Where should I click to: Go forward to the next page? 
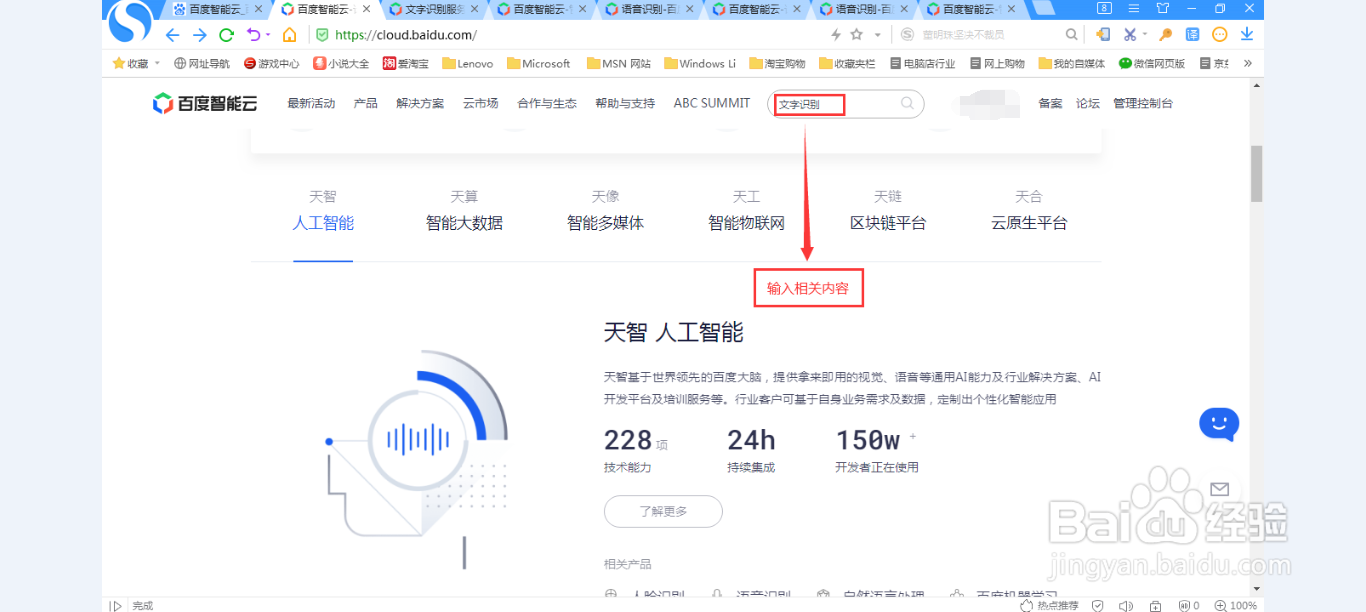pyautogui.click(x=199, y=35)
